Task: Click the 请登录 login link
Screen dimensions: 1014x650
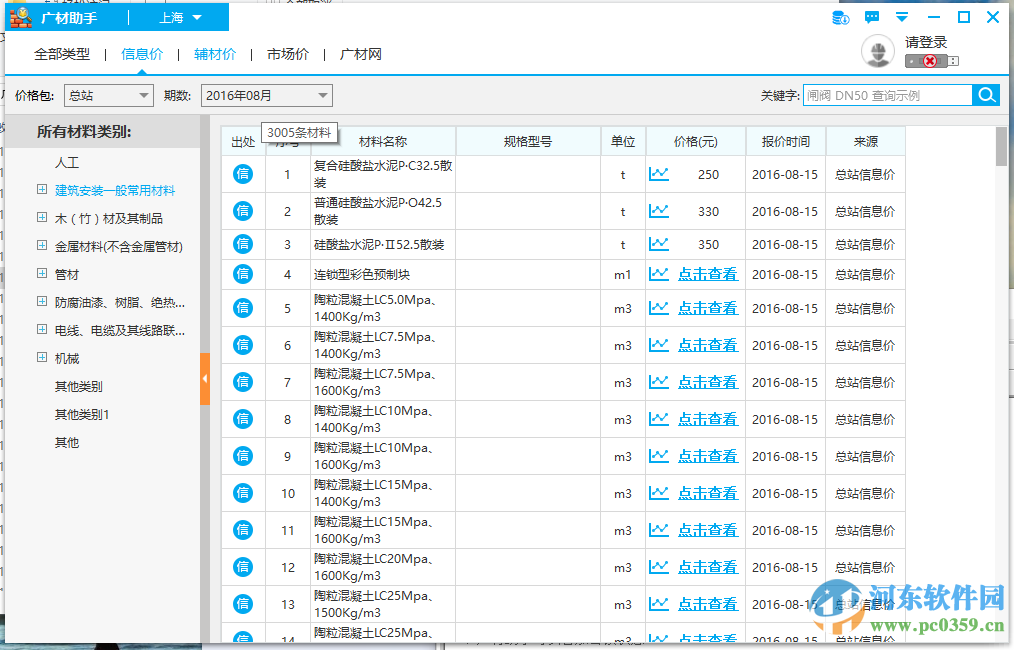Action: click(x=926, y=44)
